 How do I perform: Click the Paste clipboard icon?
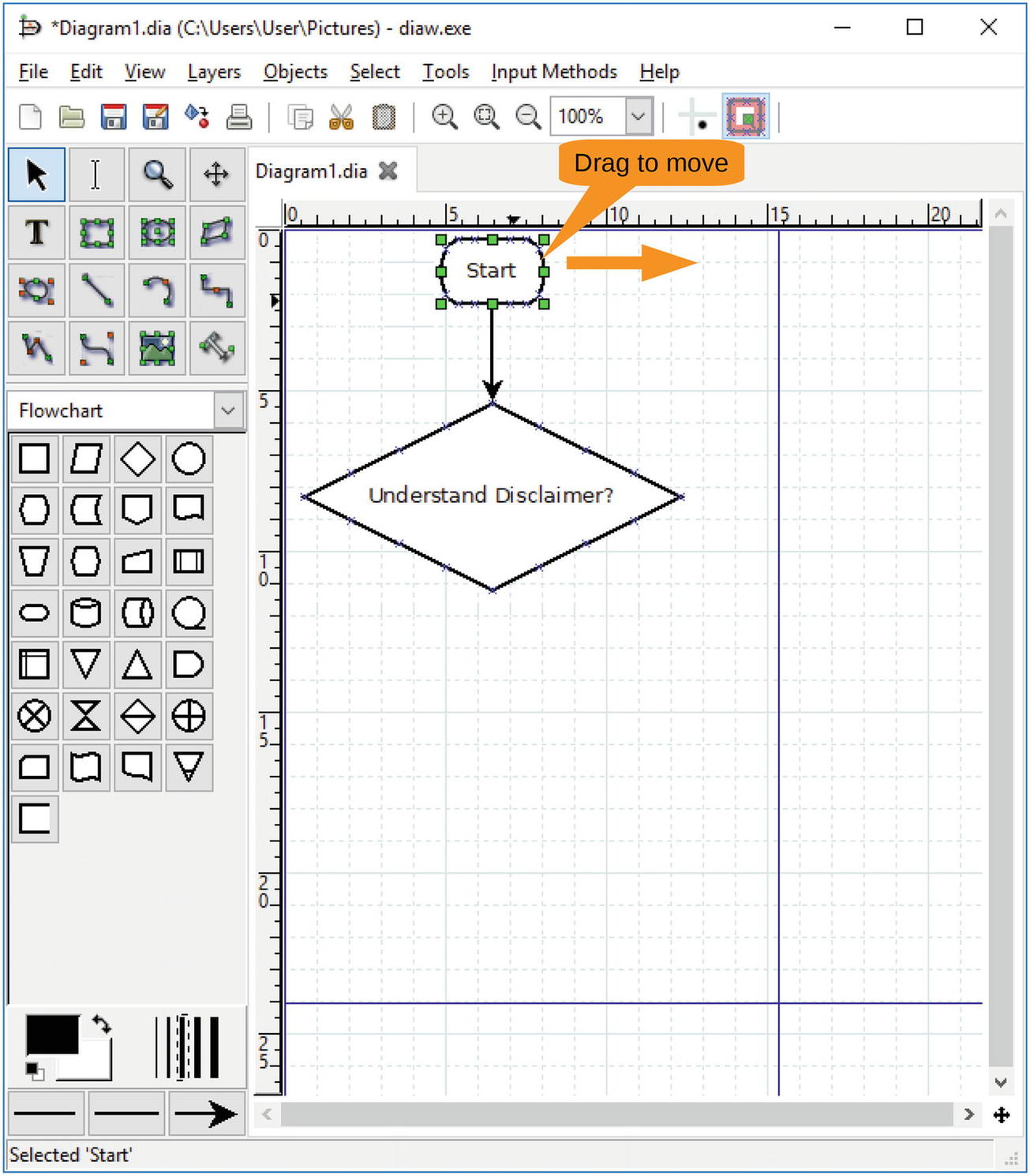click(384, 118)
